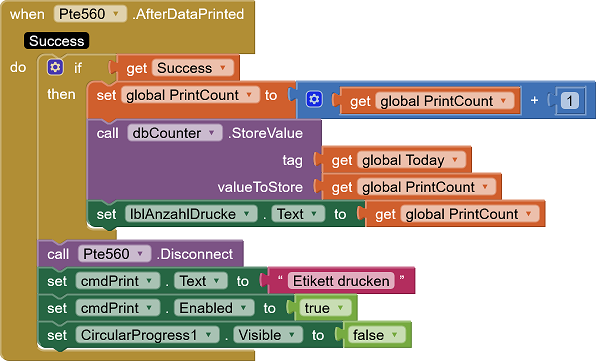Select the .StoreValue call block
596x361 pixels.
coord(204,160)
